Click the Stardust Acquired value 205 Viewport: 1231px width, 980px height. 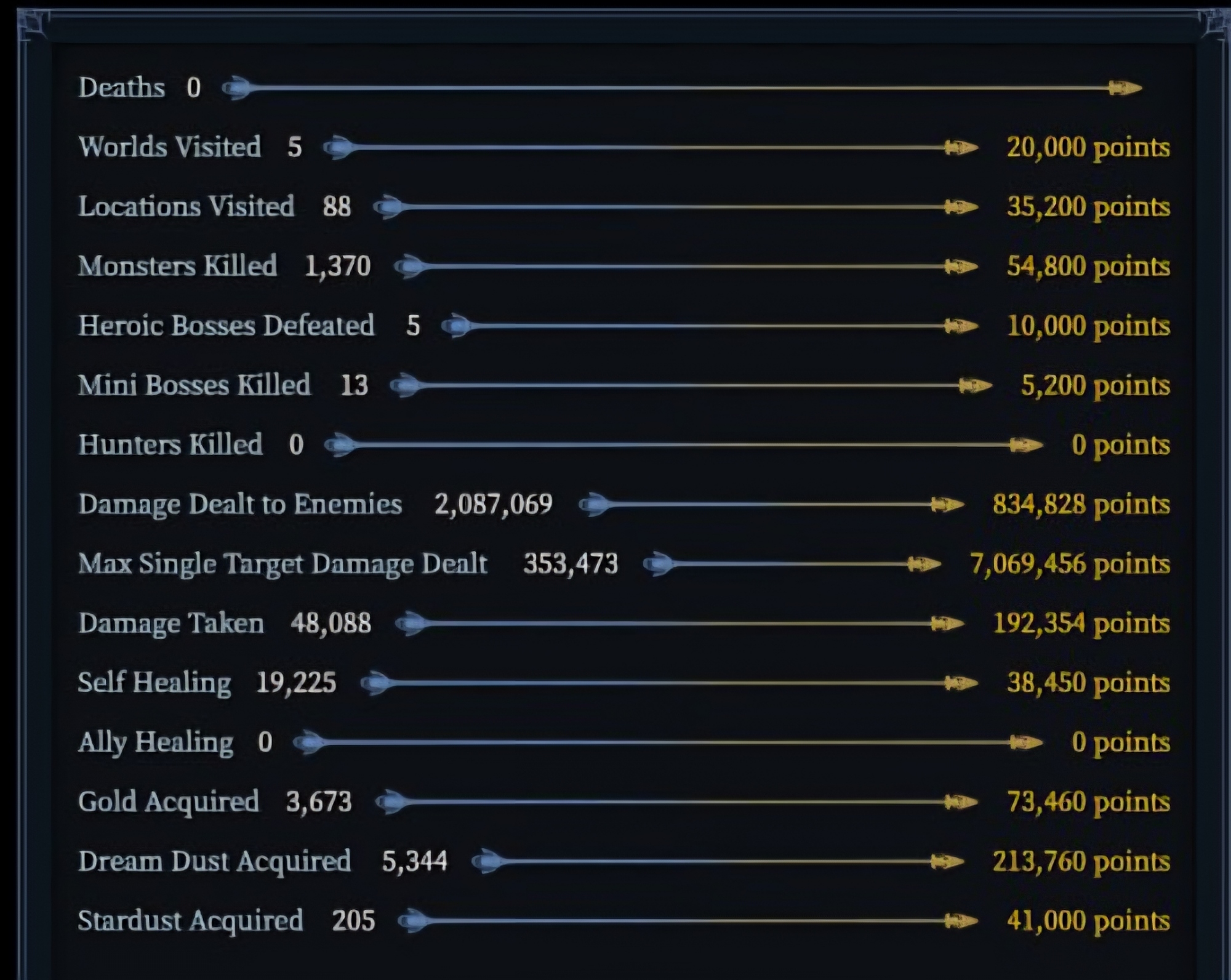point(353,921)
